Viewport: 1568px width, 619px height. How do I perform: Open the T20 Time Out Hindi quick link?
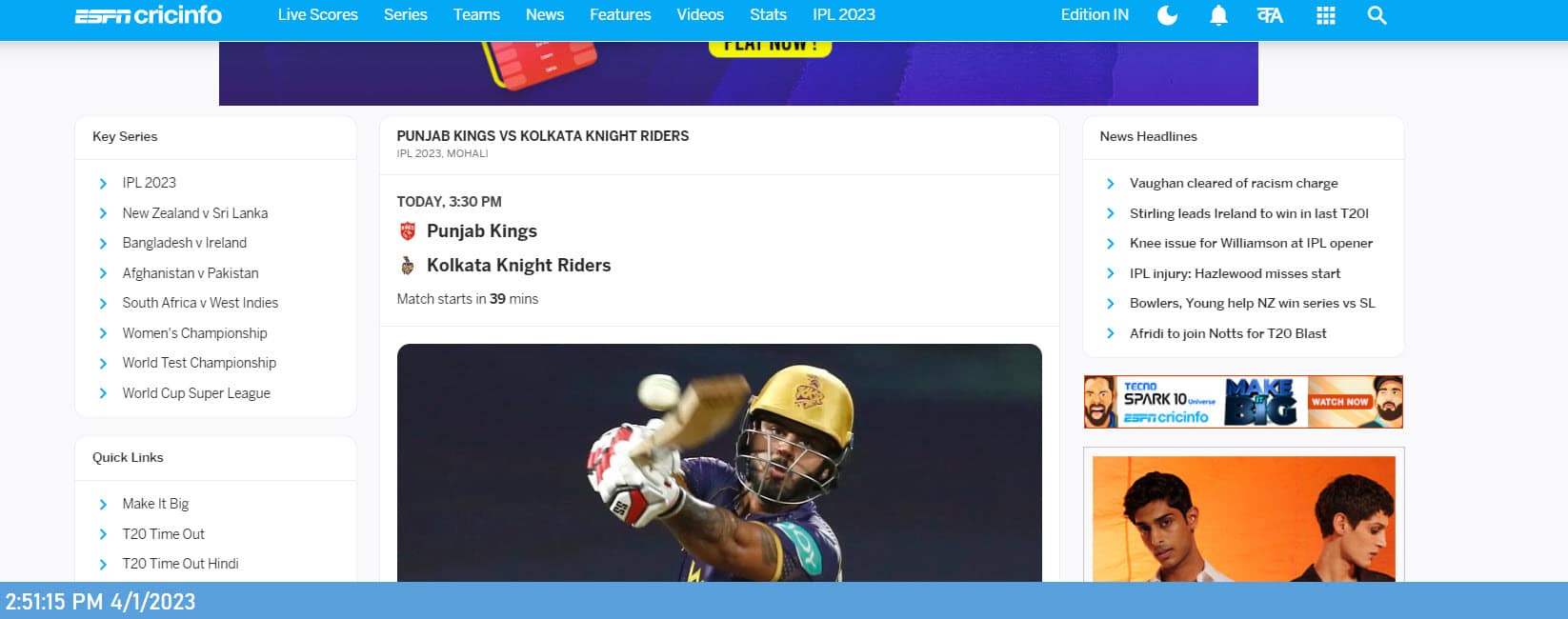180,564
